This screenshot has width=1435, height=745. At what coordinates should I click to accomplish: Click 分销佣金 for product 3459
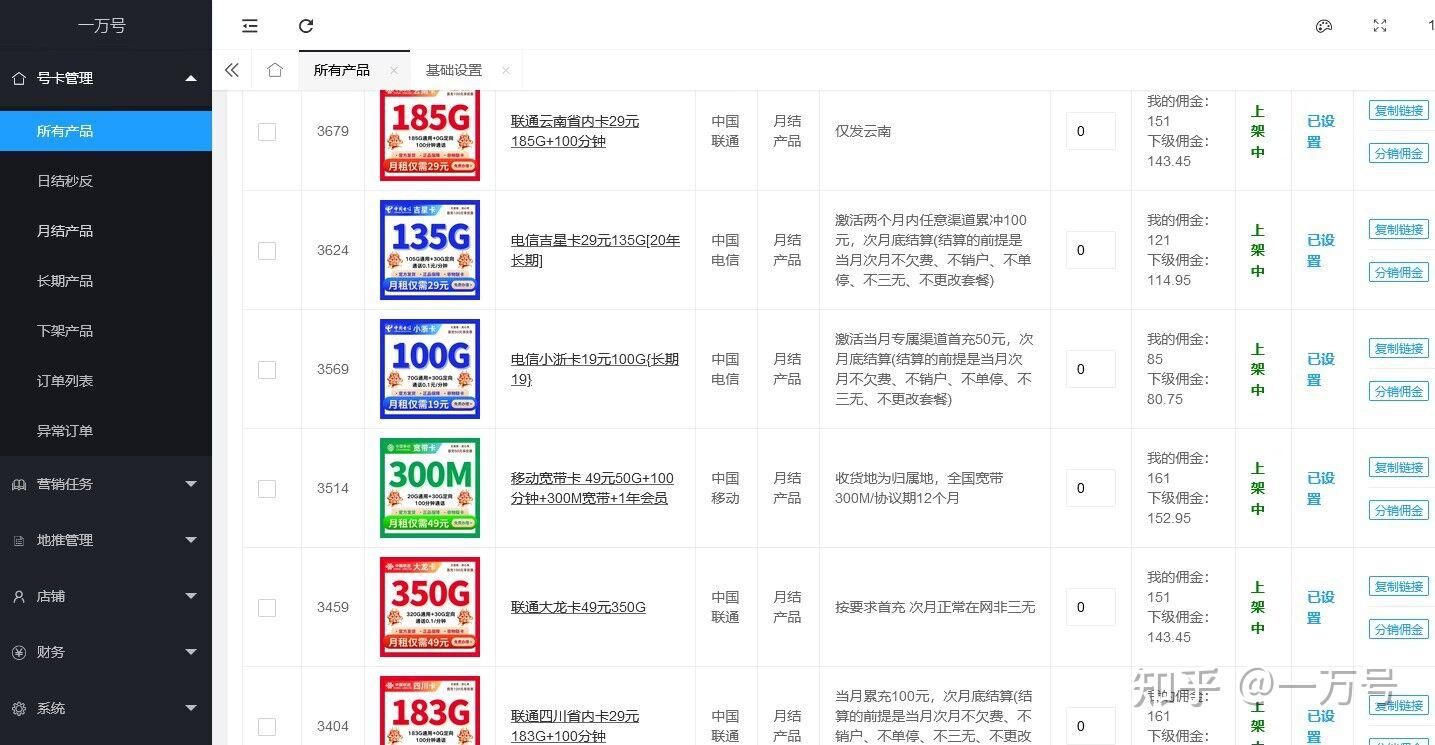pos(1399,629)
